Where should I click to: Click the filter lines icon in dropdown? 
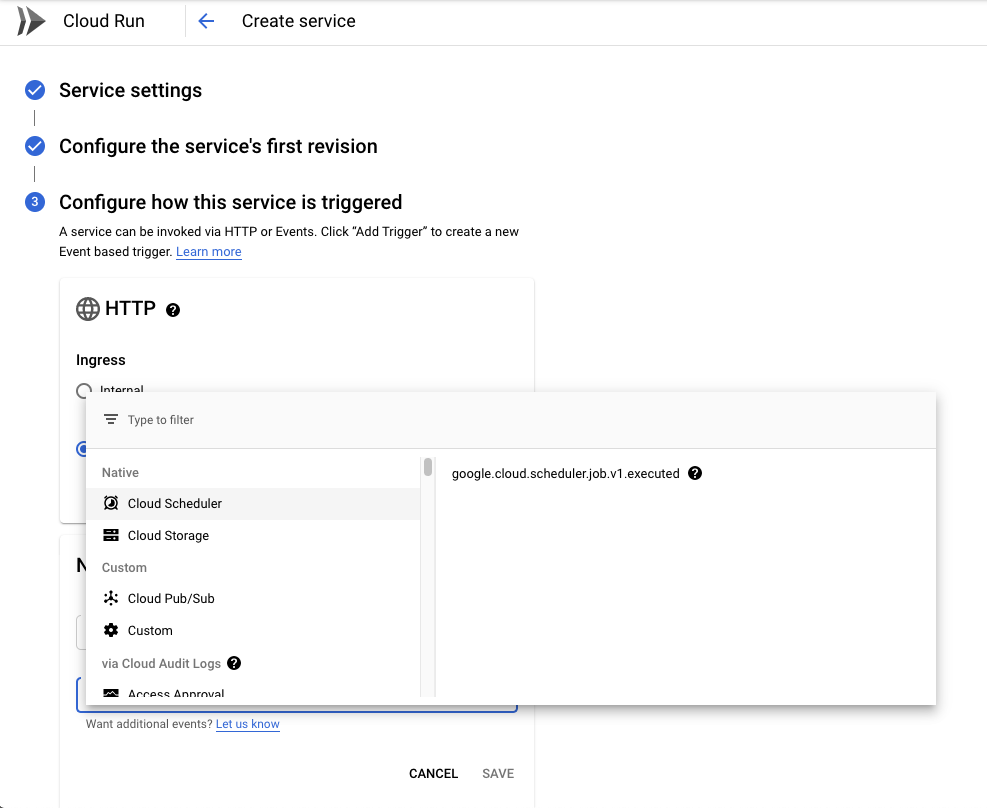[111, 420]
